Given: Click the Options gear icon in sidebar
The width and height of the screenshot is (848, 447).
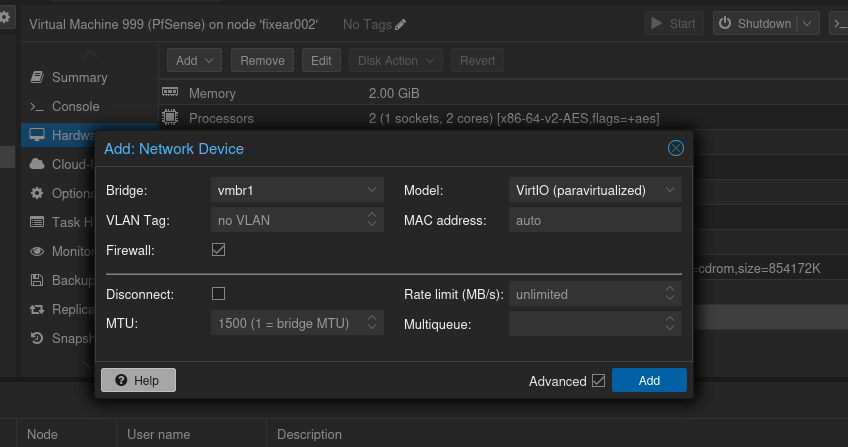Looking at the screenshot, I should coord(37,193).
